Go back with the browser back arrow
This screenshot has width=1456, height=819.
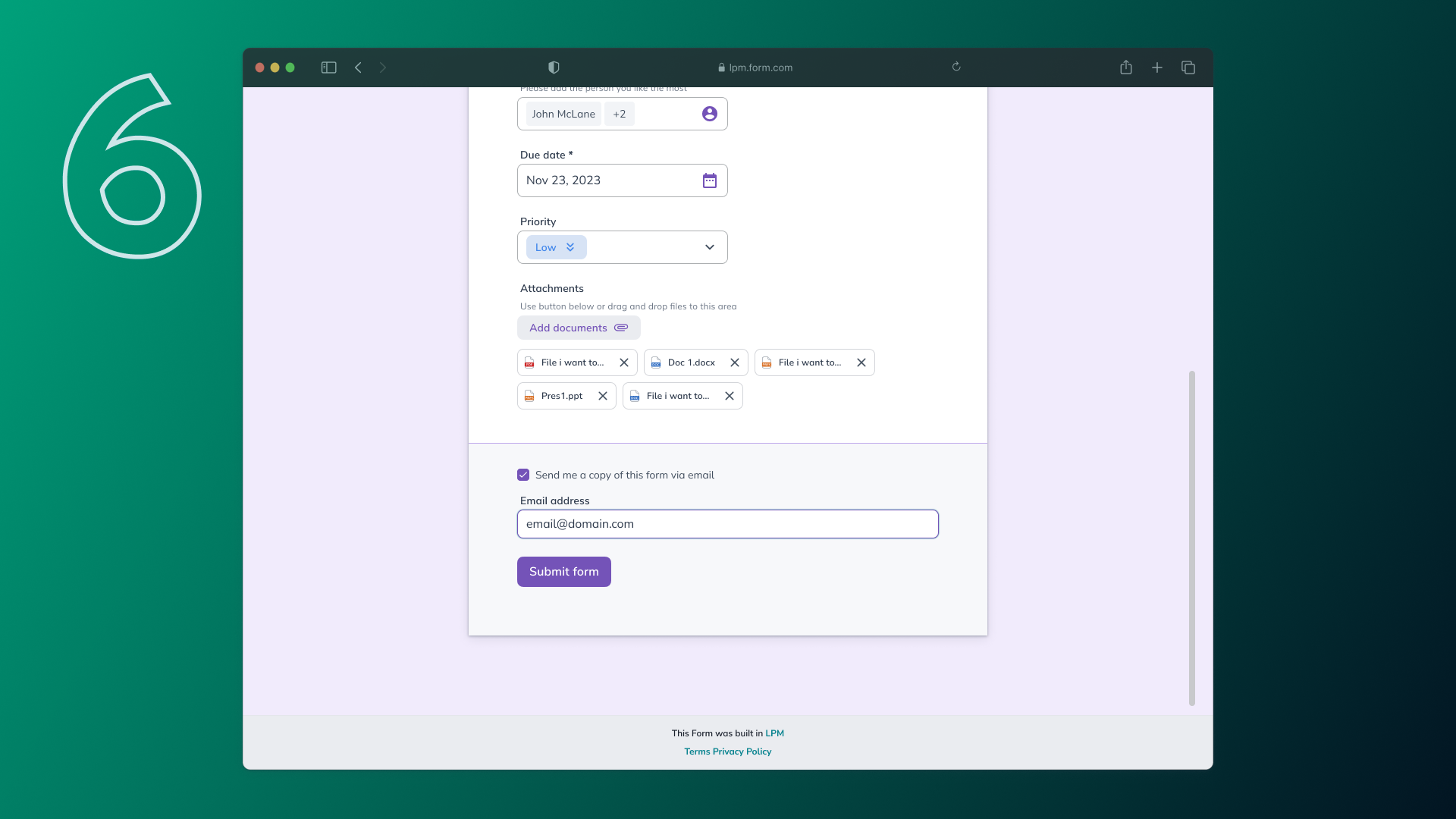(358, 67)
